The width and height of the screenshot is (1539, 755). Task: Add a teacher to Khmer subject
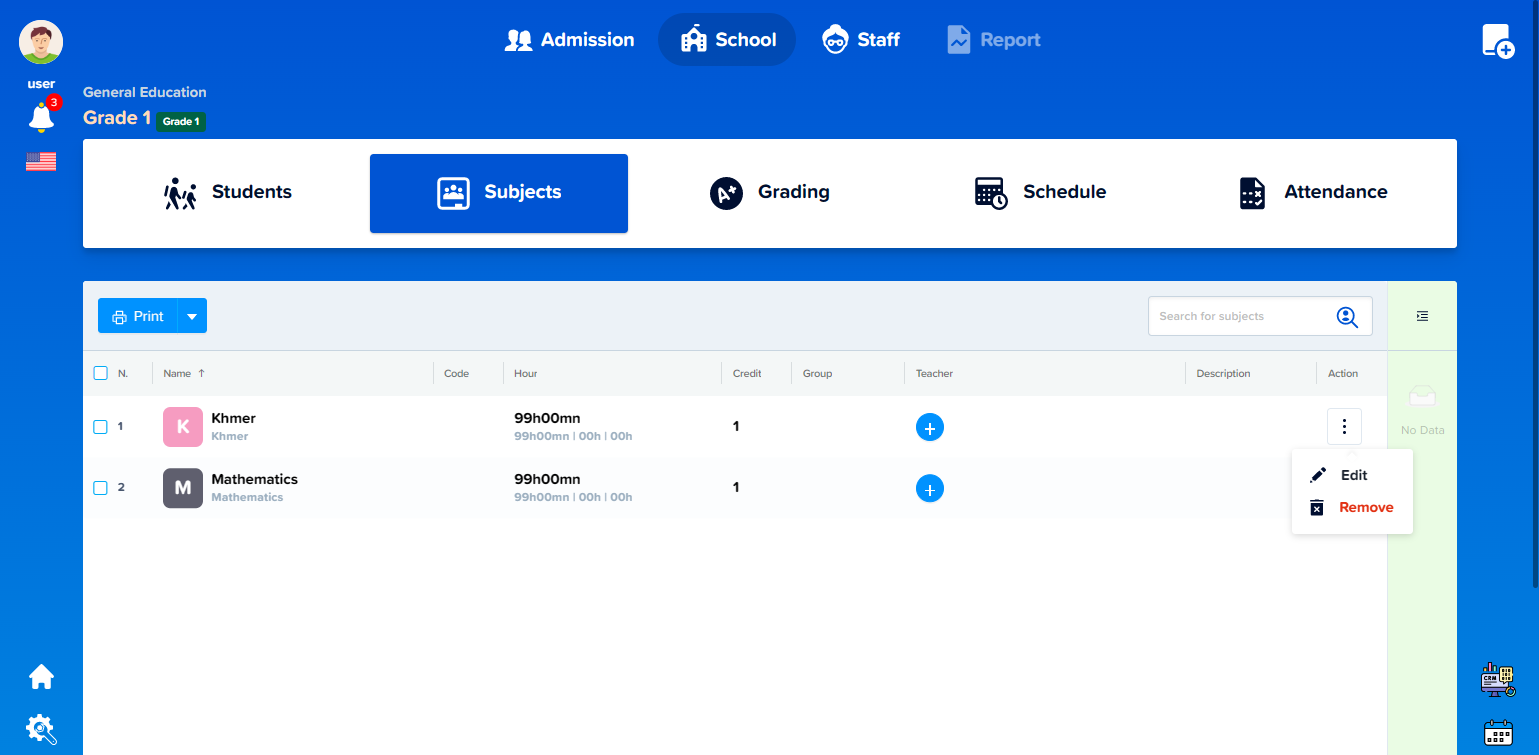click(x=929, y=427)
